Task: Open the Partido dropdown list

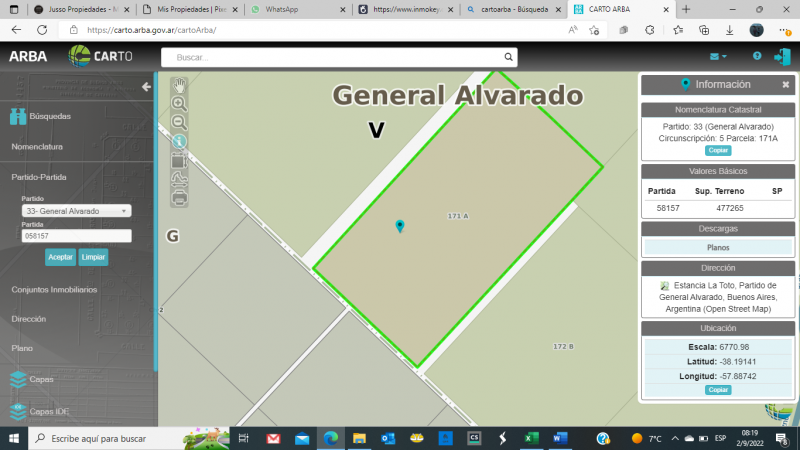Action: pyautogui.click(x=76, y=211)
